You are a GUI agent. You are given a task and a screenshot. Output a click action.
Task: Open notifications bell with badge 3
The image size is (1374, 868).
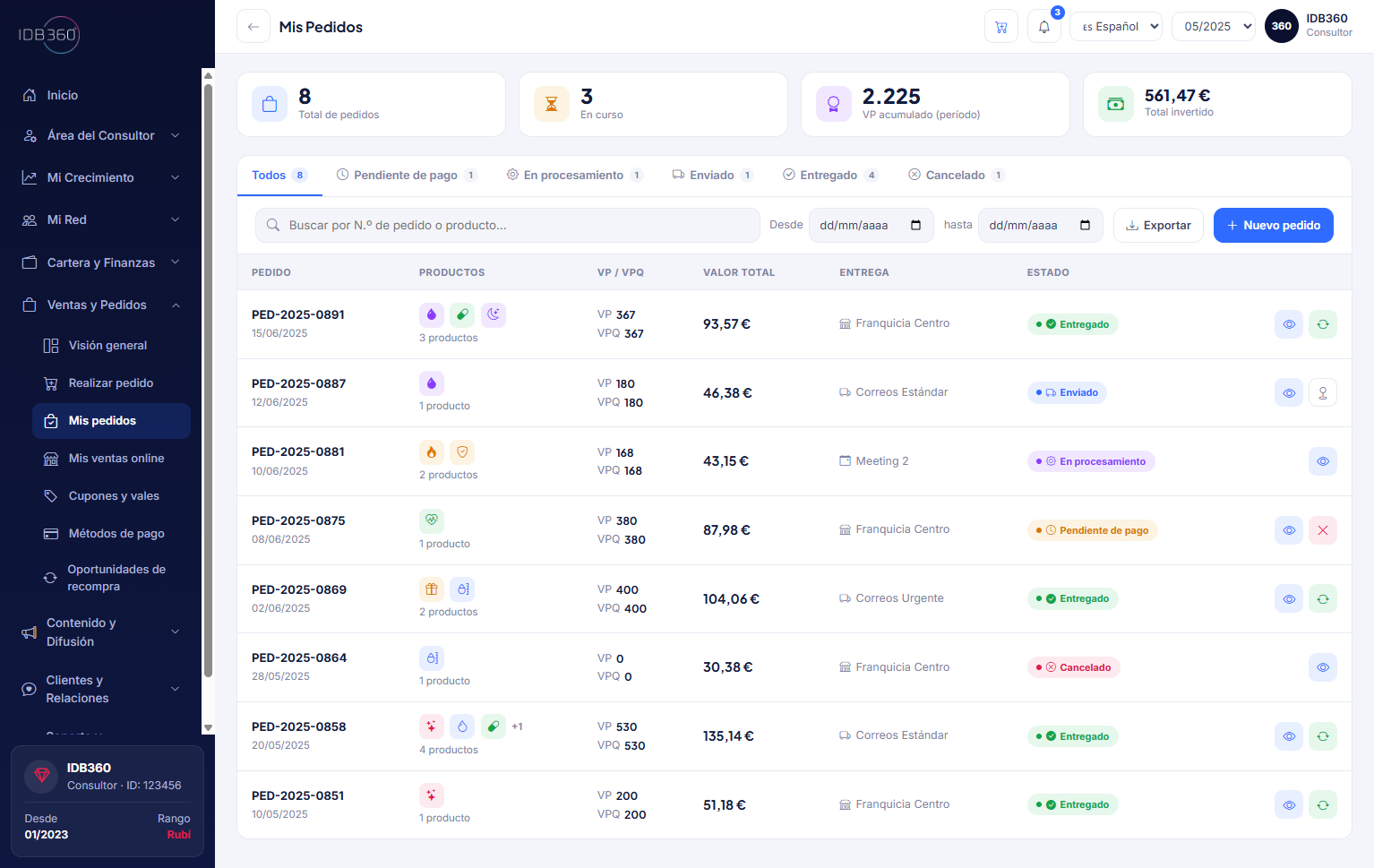1044,27
